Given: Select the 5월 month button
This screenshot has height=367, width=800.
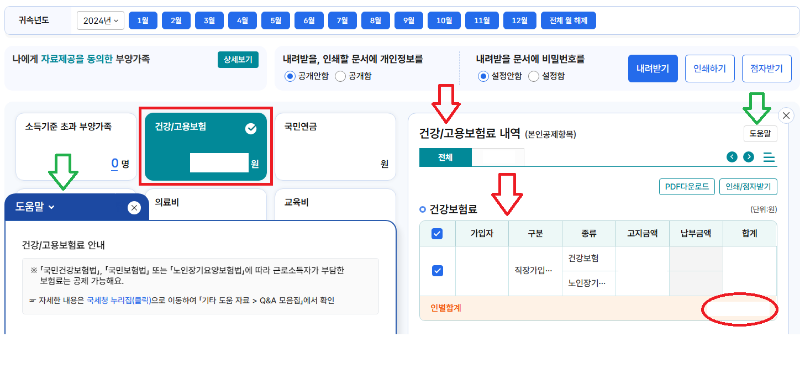Looking at the screenshot, I should pos(276,20).
